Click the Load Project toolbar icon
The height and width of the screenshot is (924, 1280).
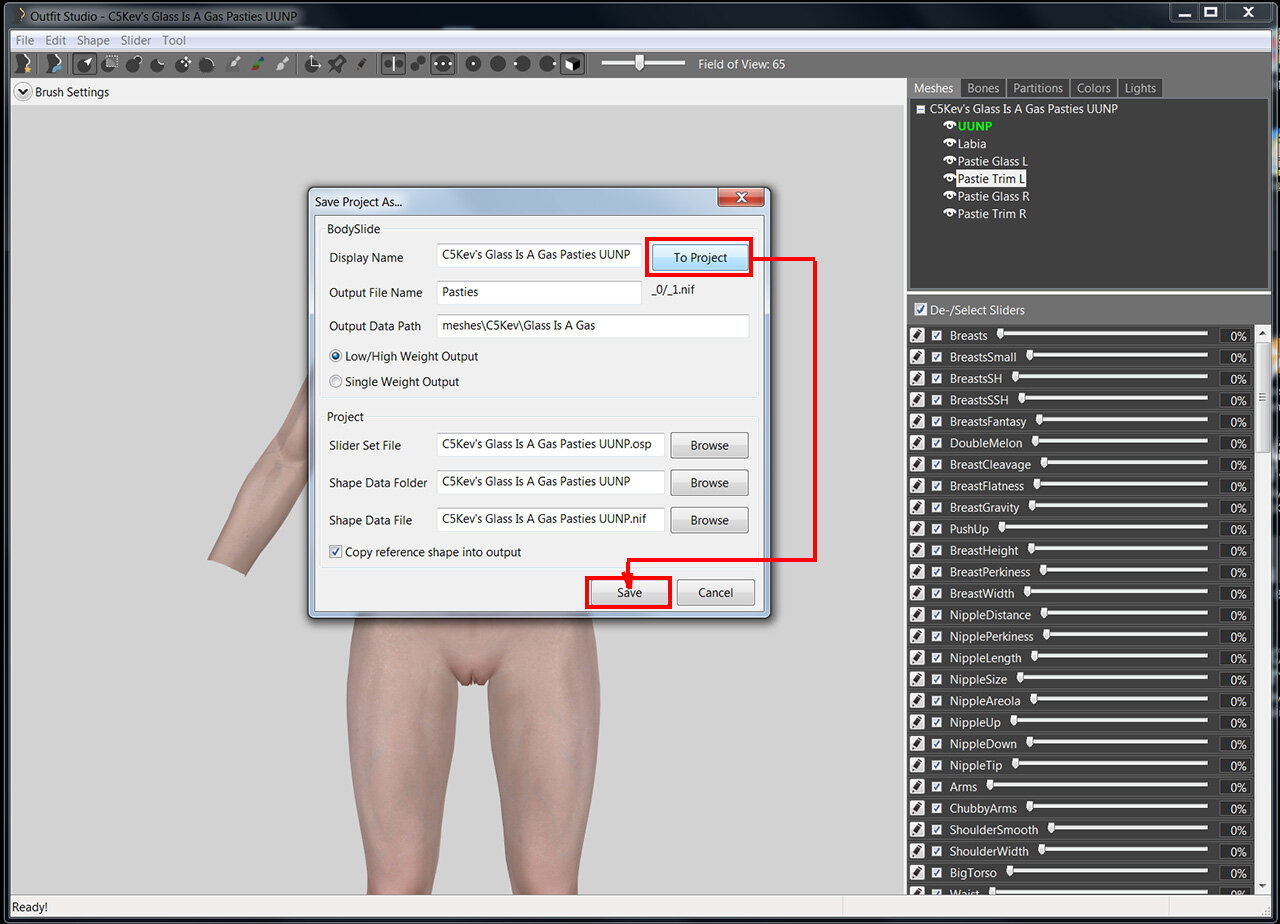click(x=53, y=64)
